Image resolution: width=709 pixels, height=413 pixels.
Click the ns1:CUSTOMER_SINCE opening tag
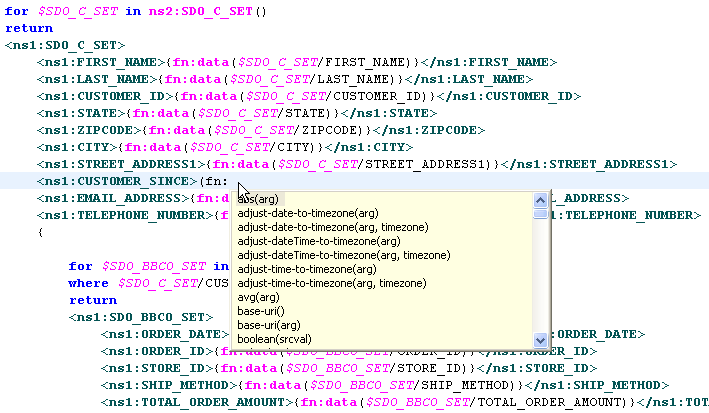118,181
